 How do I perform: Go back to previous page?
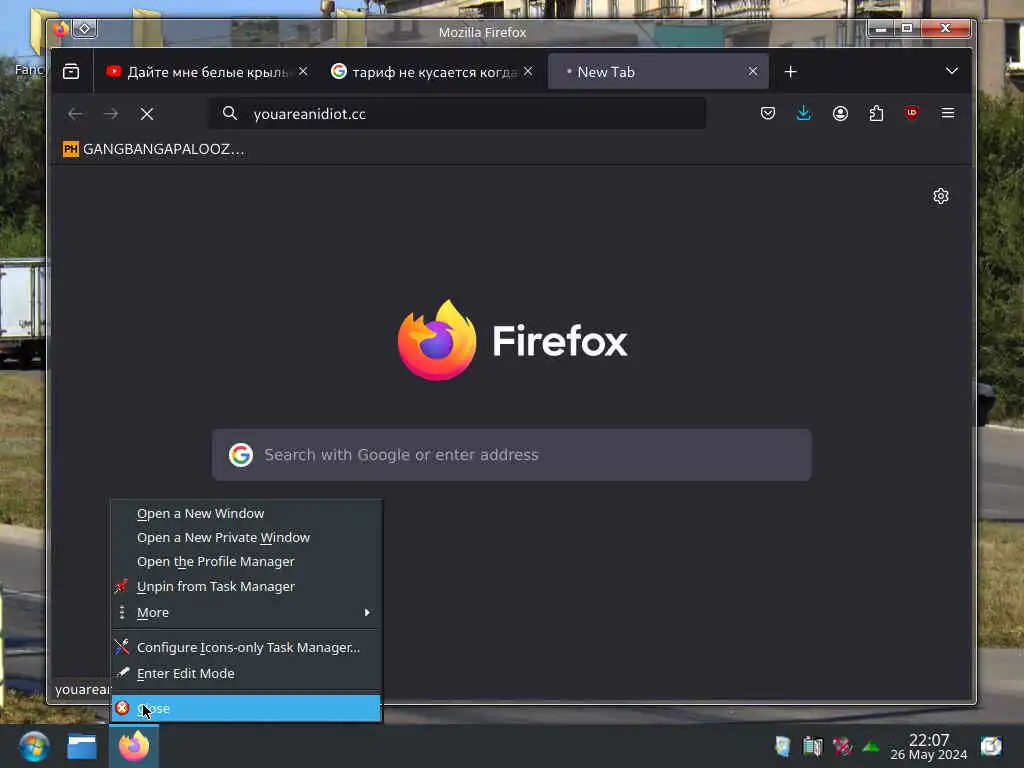click(75, 114)
